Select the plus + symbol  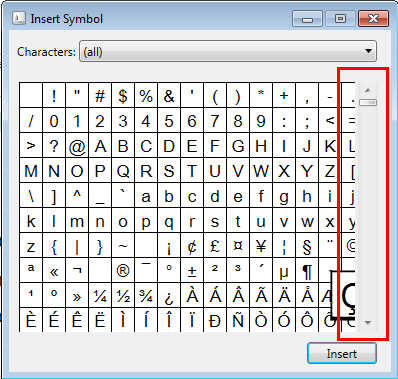[284, 96]
